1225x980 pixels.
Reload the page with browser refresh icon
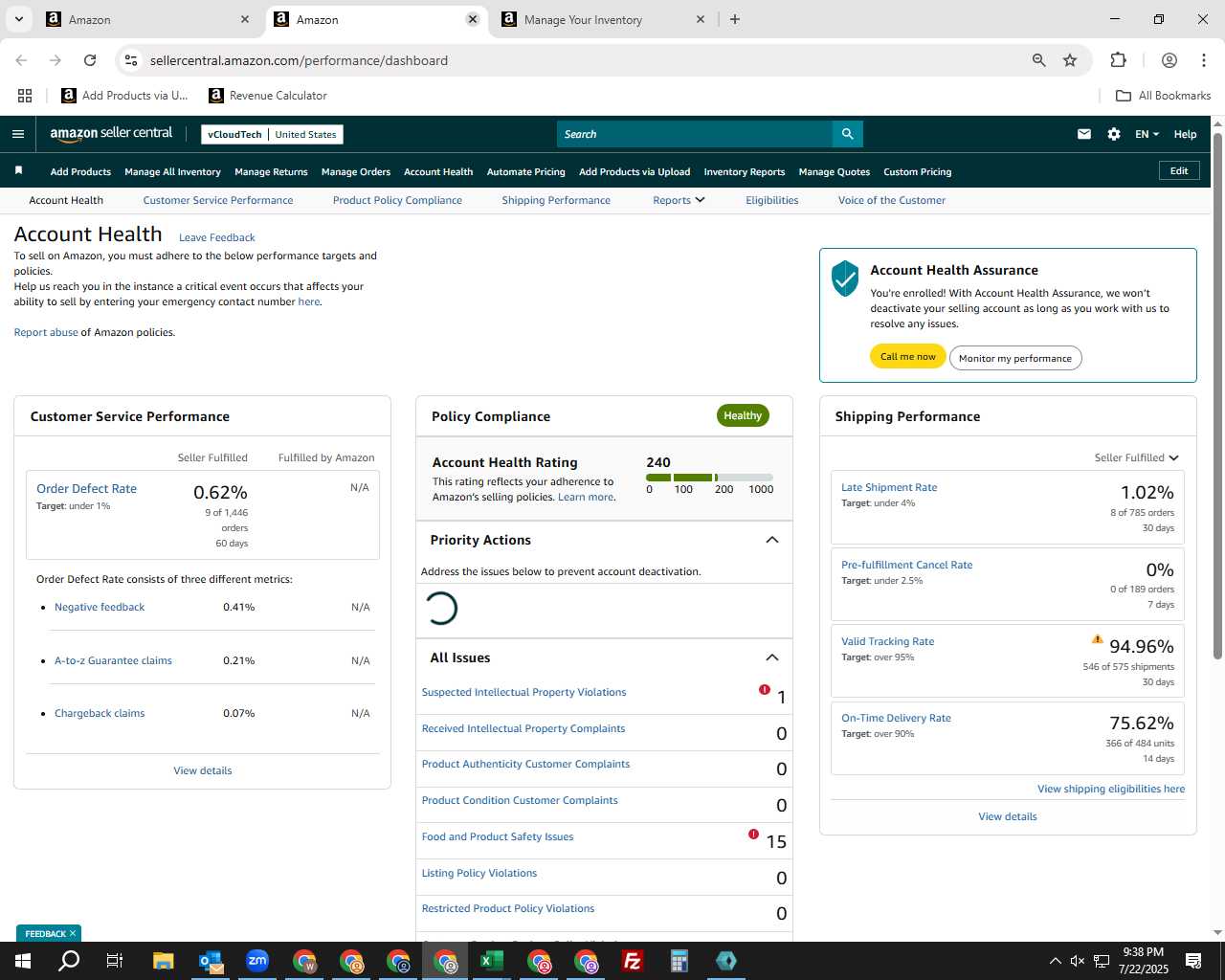[x=90, y=60]
